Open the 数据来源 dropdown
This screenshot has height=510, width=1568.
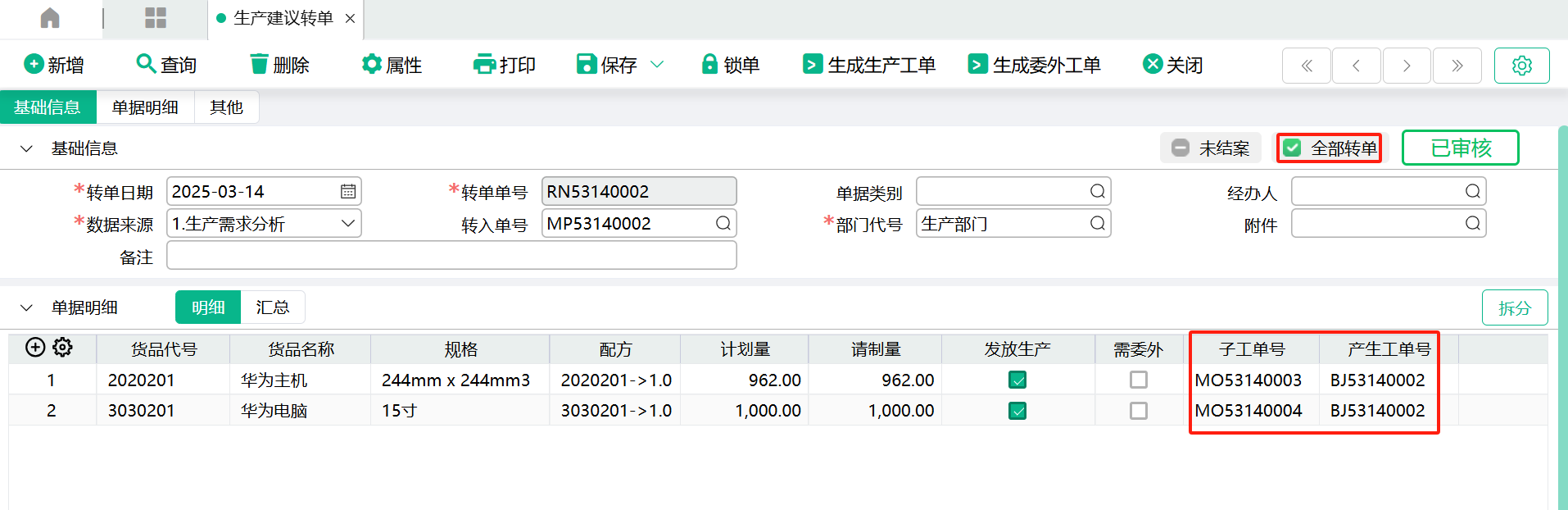[347, 223]
